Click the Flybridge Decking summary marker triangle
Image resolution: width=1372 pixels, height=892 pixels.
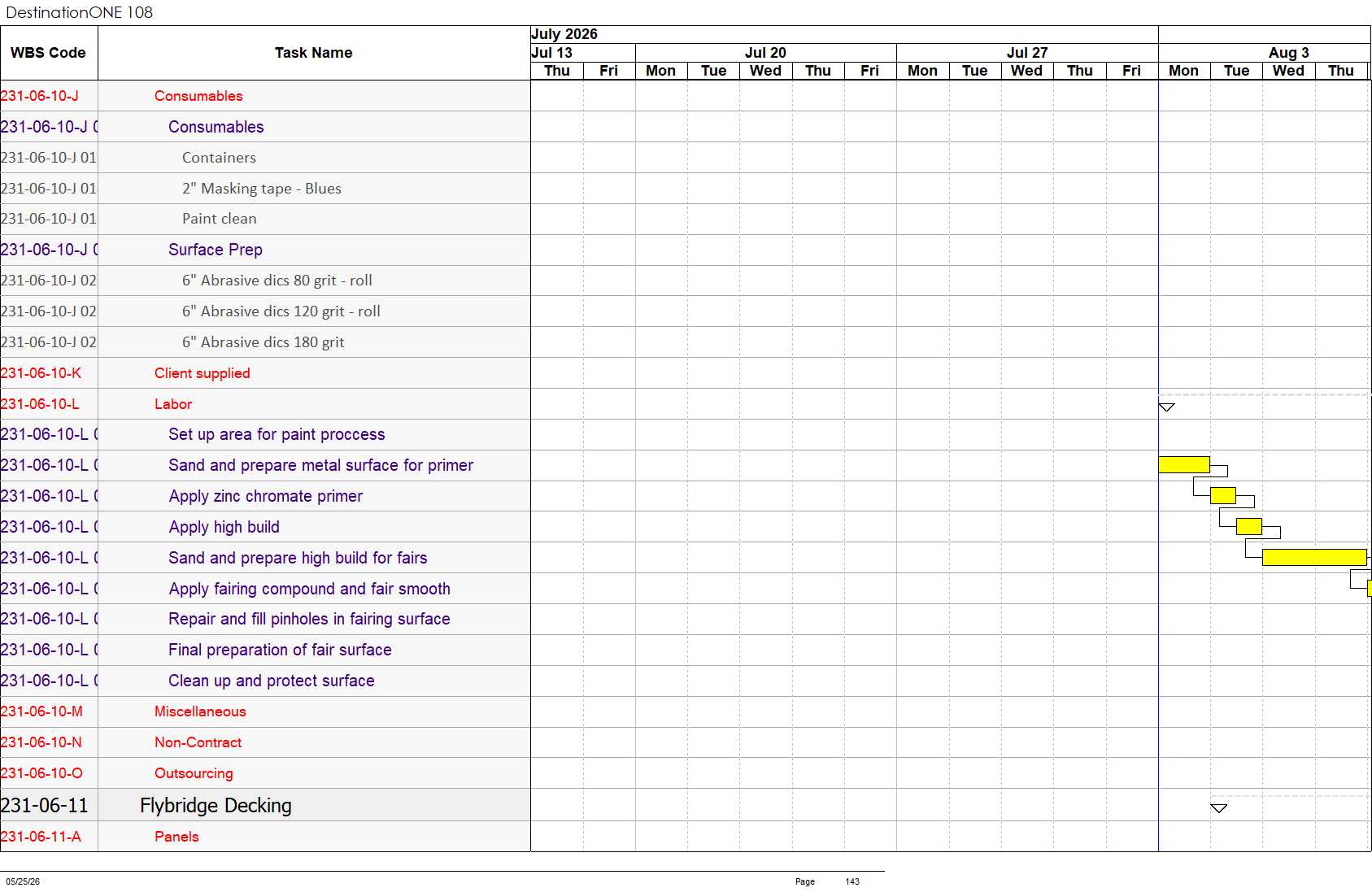1218,808
